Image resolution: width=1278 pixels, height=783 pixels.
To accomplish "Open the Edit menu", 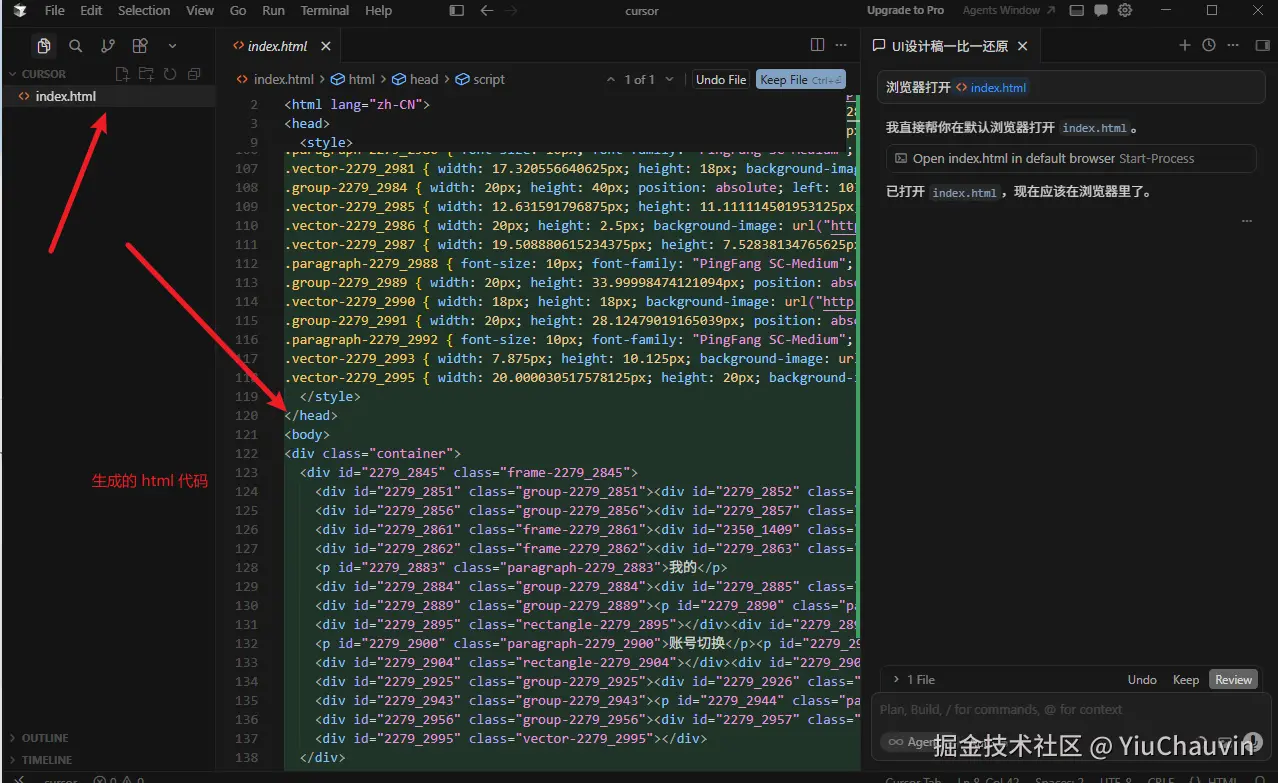I will pyautogui.click(x=91, y=10).
